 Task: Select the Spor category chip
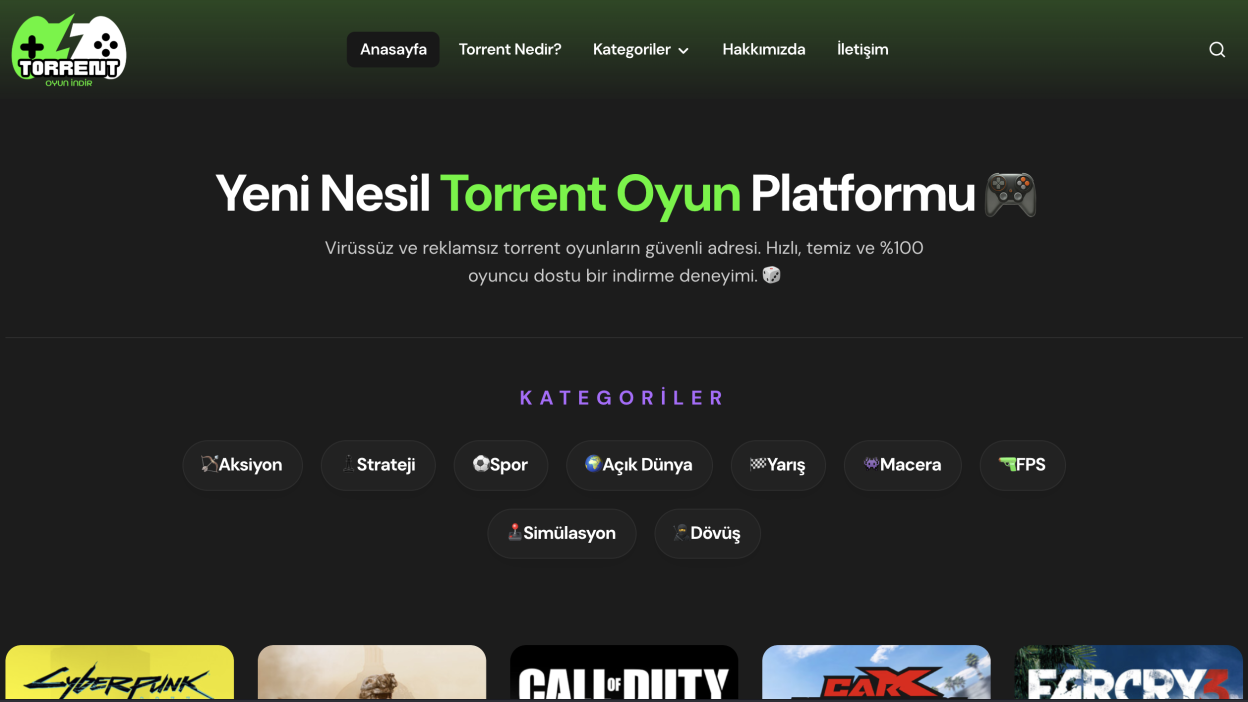[x=501, y=465]
